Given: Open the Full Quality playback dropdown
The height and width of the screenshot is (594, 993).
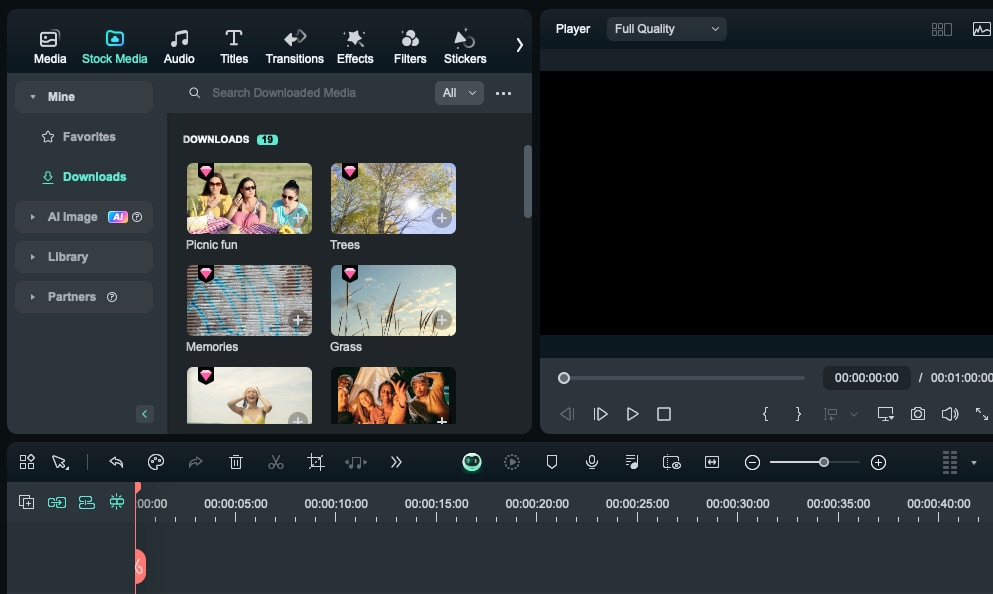Looking at the screenshot, I should (666, 29).
